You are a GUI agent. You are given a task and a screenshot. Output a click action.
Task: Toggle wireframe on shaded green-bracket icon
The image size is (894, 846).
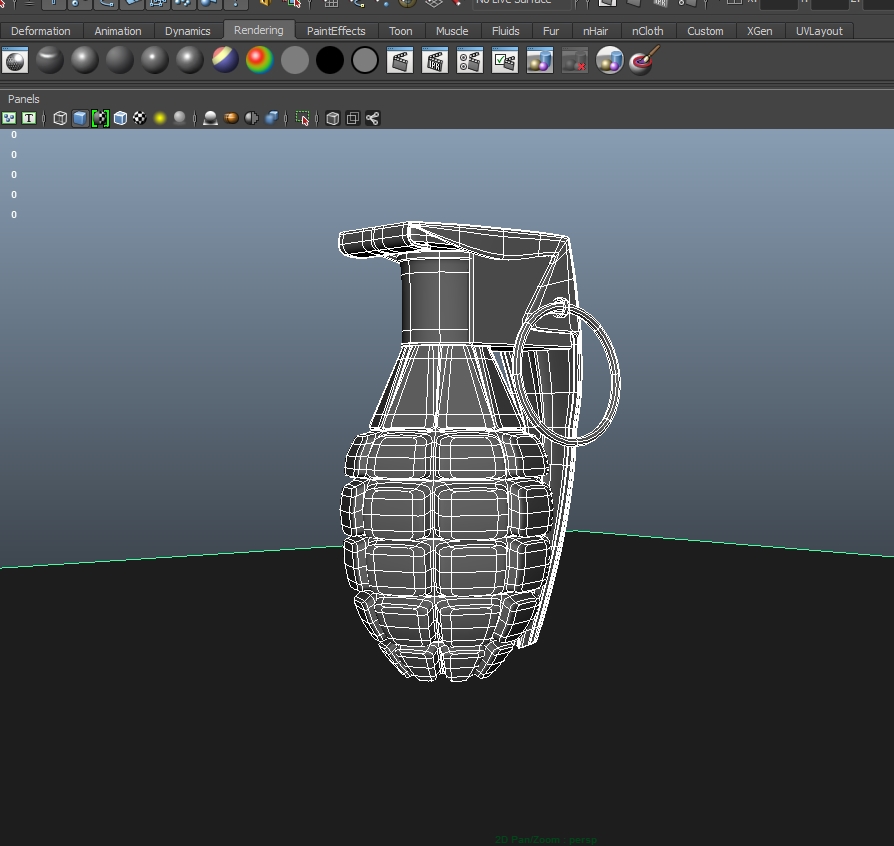pos(100,118)
